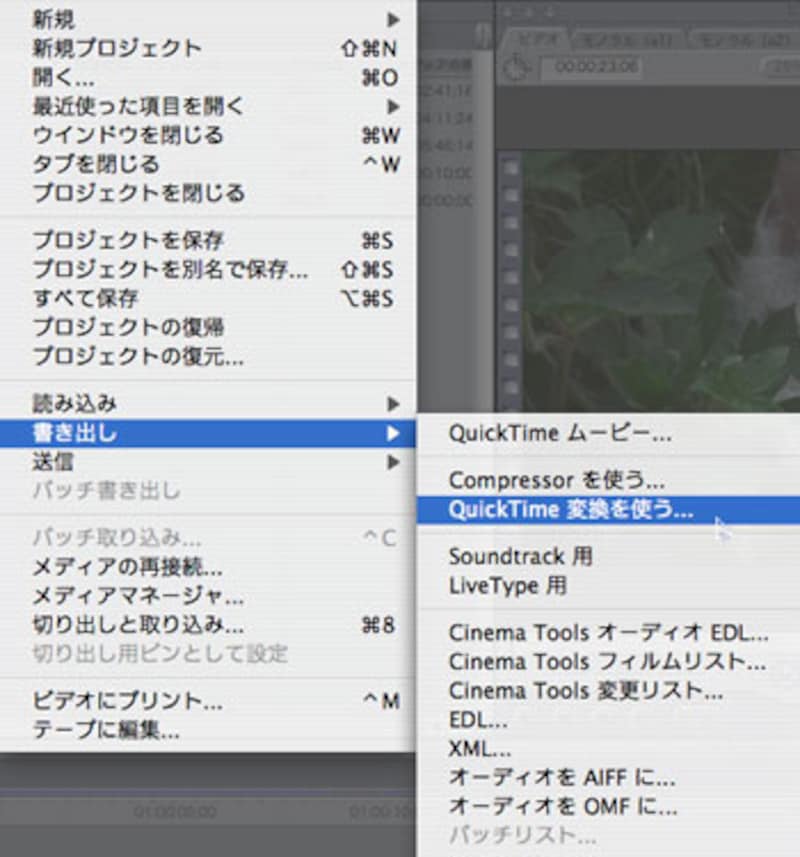Click the clock icon beside the timecode field
Screen dimensions: 800x857
(516, 66)
